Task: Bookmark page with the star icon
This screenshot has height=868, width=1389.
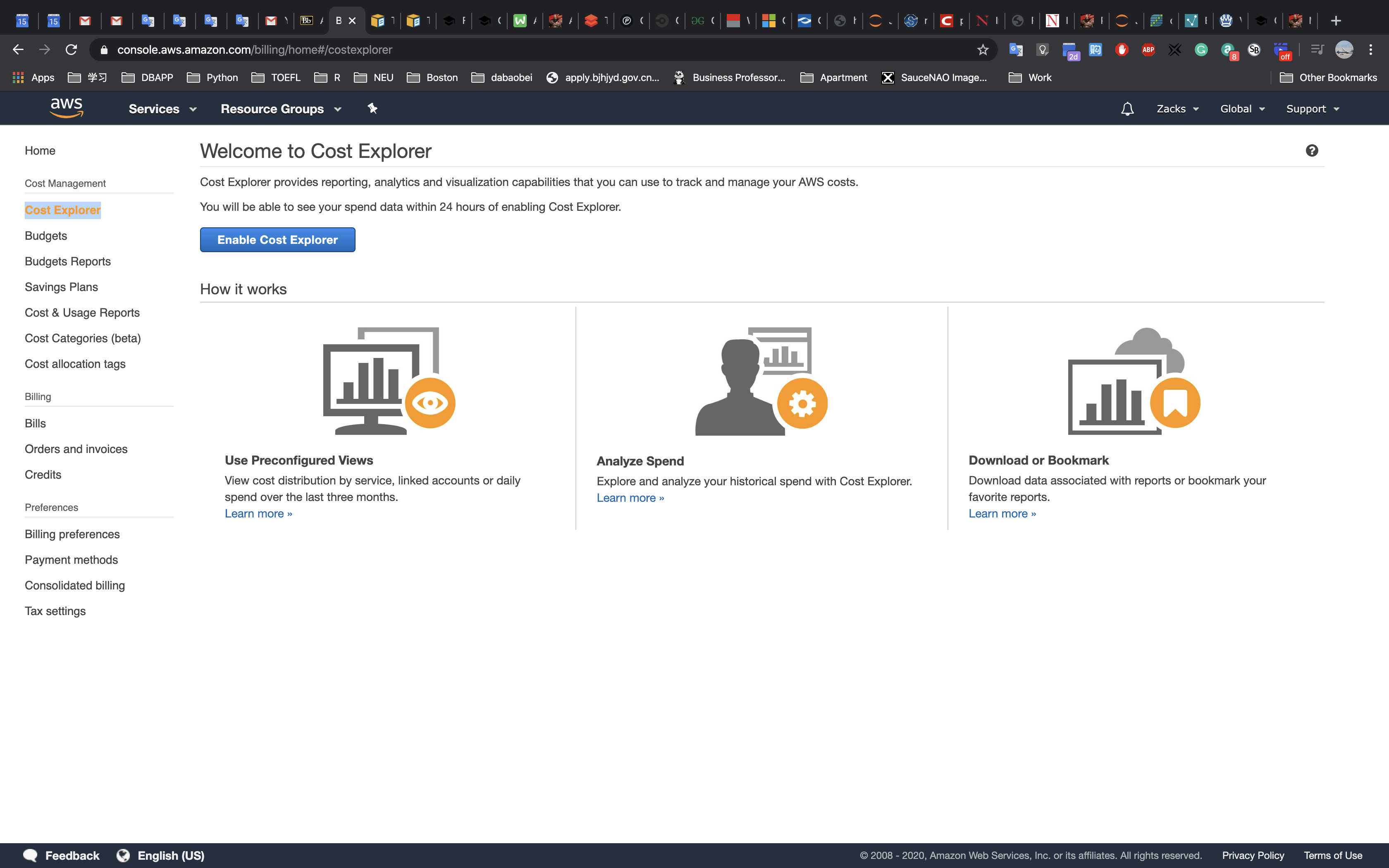Action: click(x=983, y=50)
